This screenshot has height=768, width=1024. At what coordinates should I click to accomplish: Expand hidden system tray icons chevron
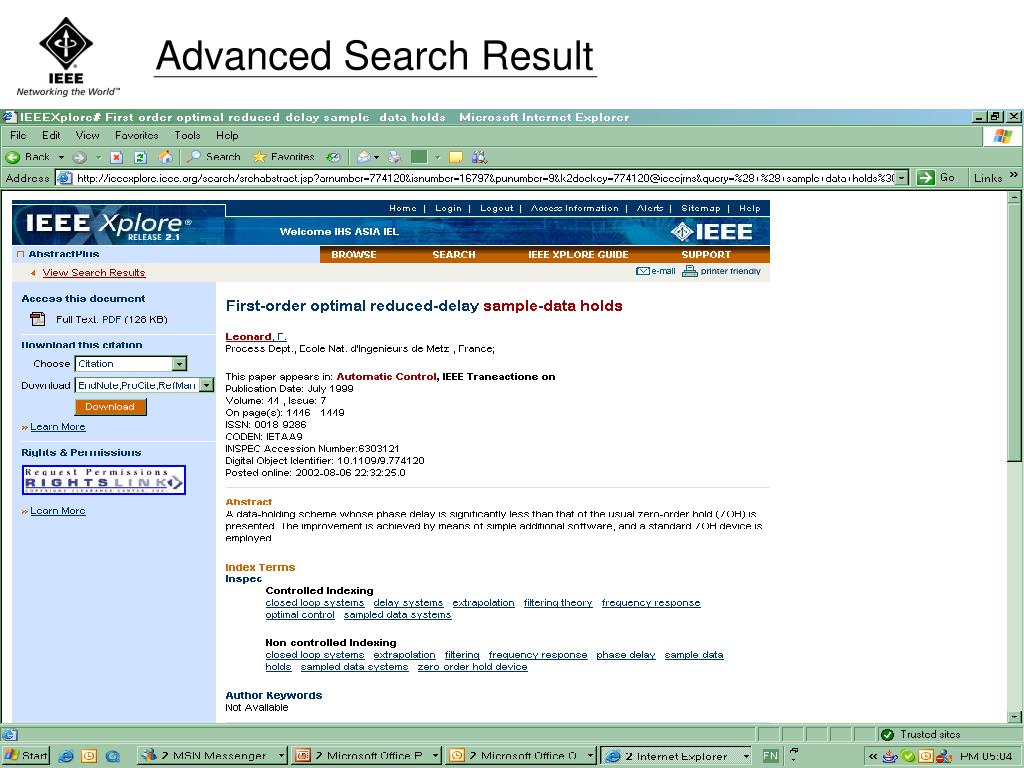tap(872, 756)
